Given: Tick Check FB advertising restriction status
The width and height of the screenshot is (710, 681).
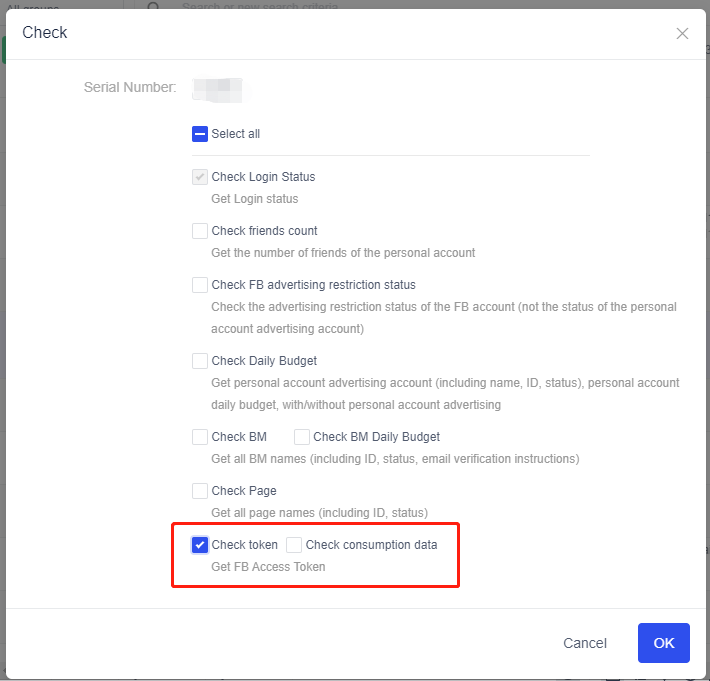Looking at the screenshot, I should tap(200, 285).
